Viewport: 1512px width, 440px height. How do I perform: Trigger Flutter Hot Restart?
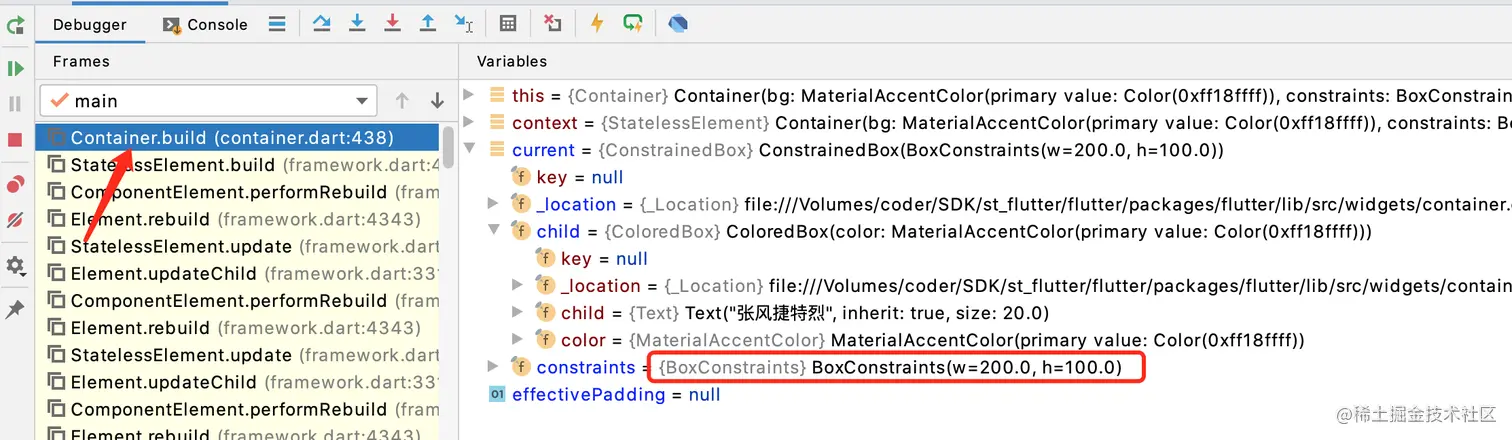pos(632,23)
